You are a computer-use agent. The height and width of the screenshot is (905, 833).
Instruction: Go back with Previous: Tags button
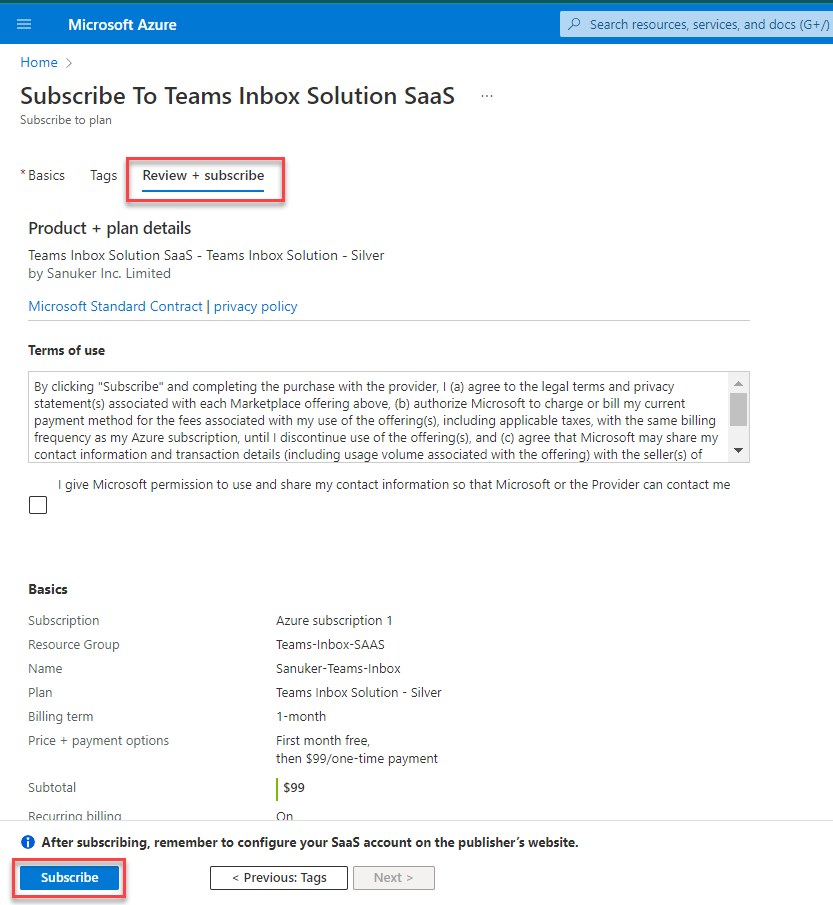tap(279, 877)
